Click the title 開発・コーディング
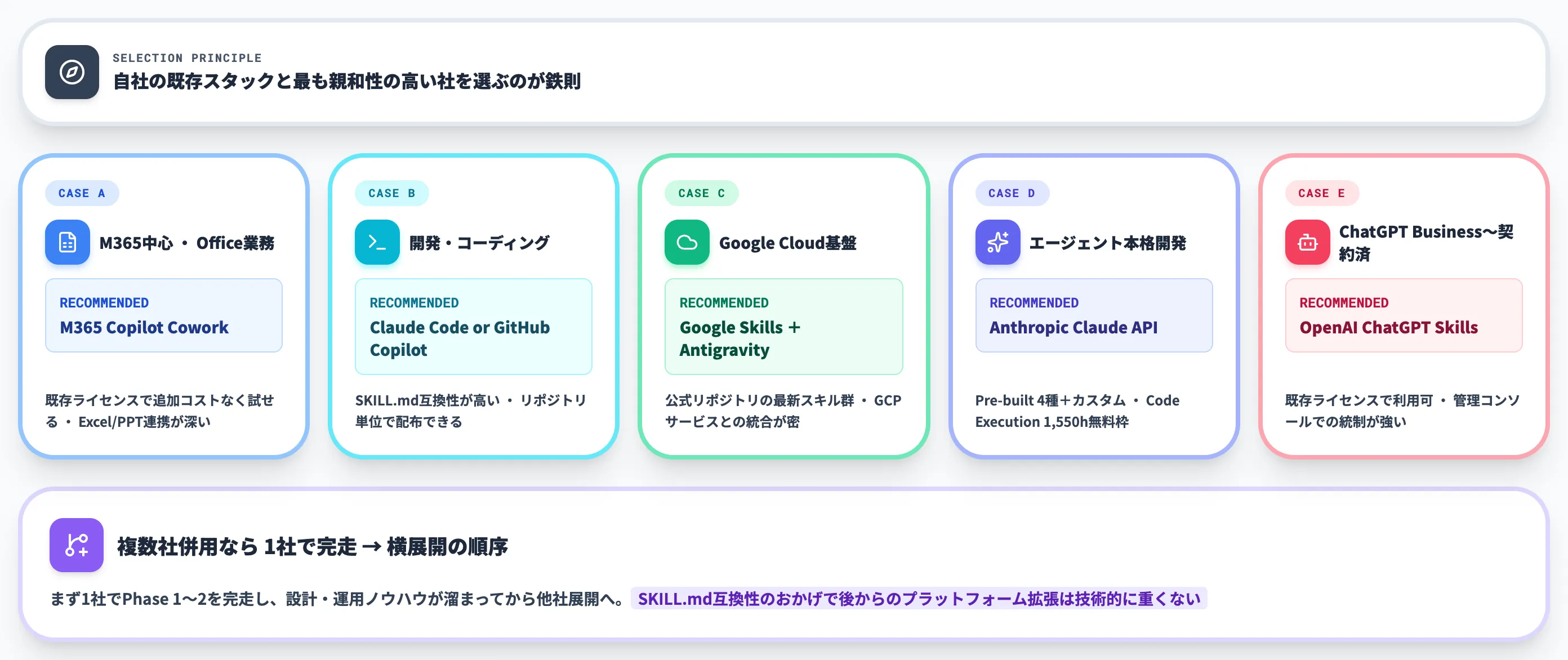Image resolution: width=1568 pixels, height=660 pixels. coord(479,243)
